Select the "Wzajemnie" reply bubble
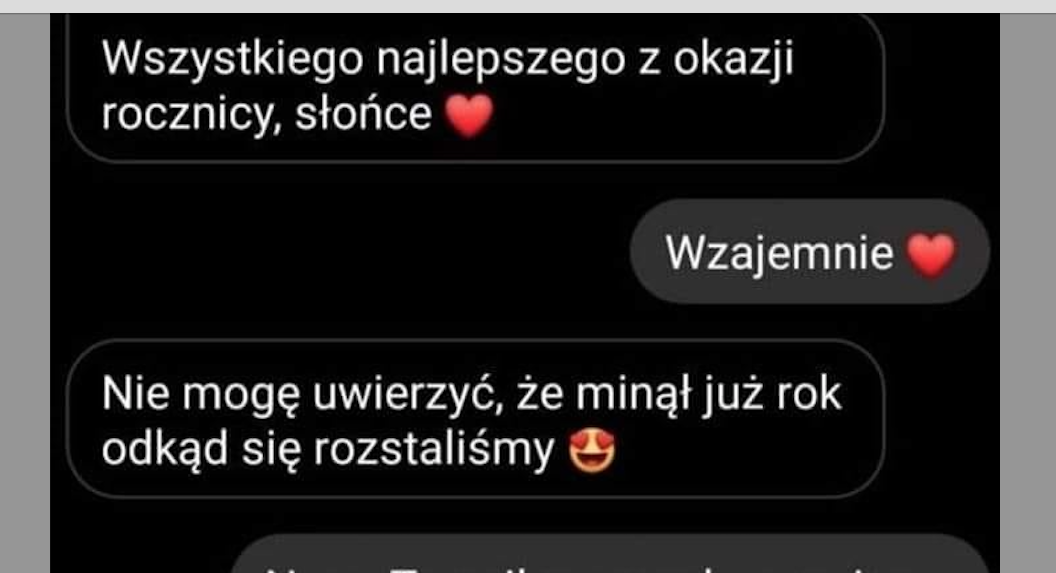The width and height of the screenshot is (1056, 573). click(x=810, y=252)
